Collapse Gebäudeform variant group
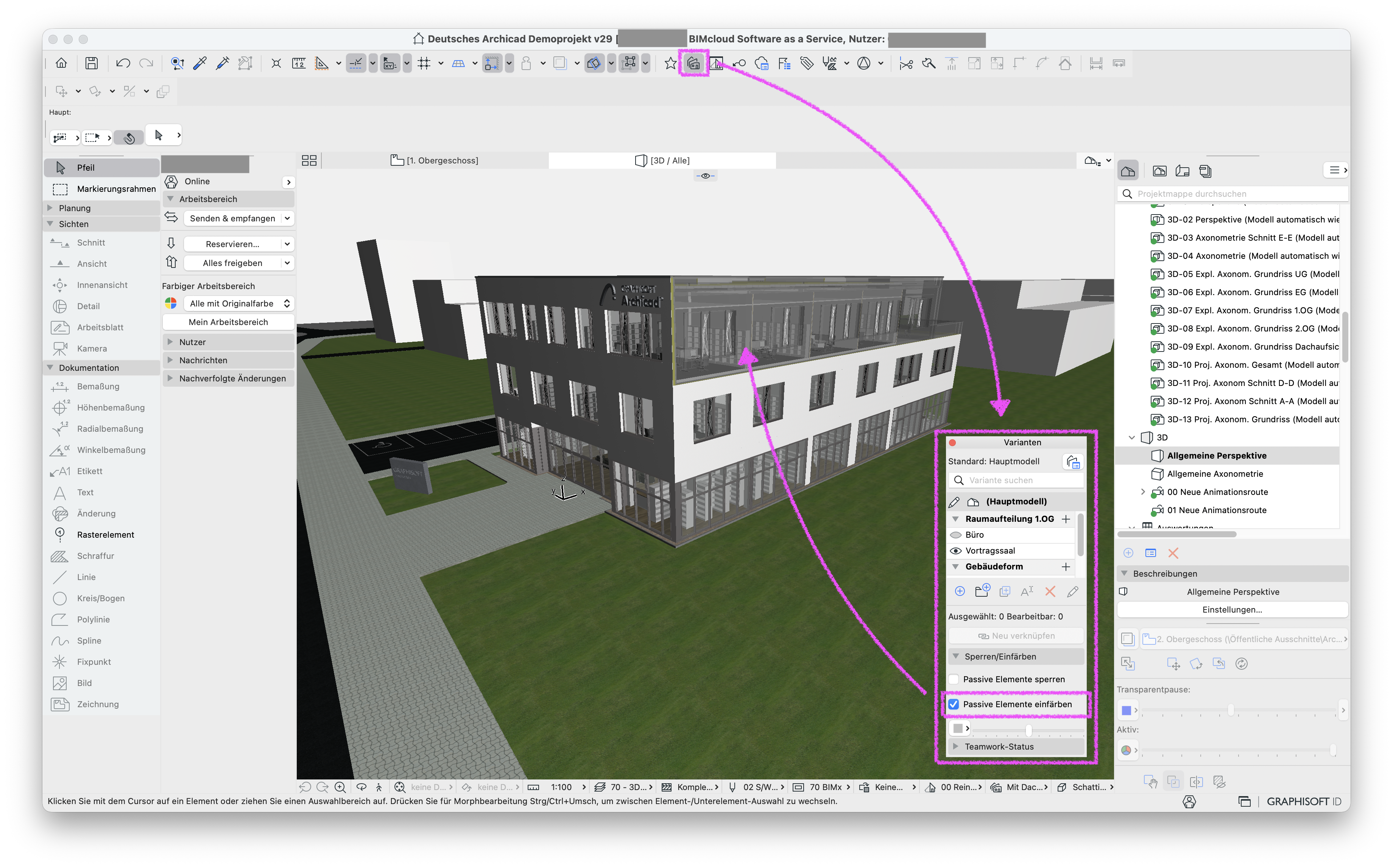Screen dimensions: 1393x868 point(955,567)
